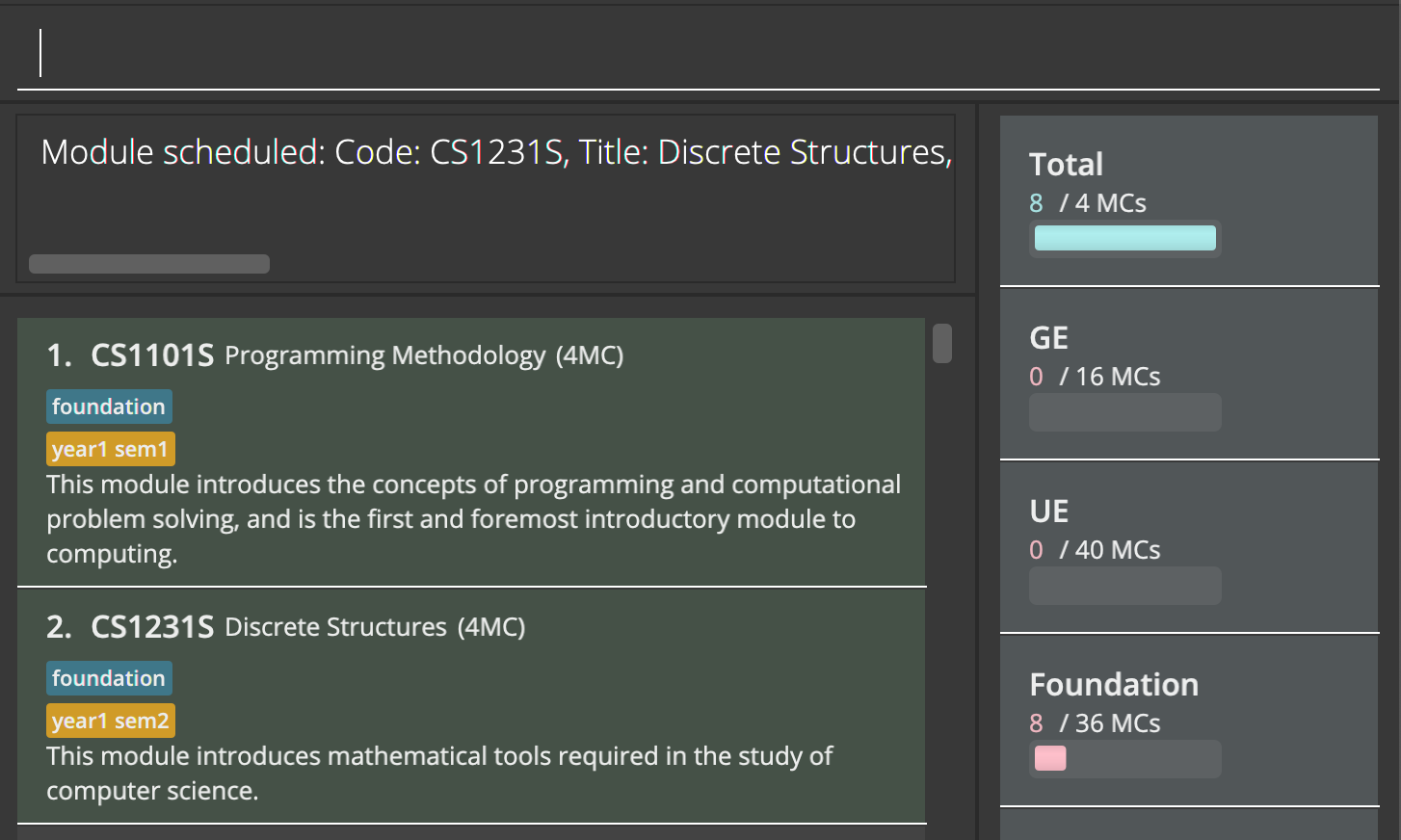Image resolution: width=1401 pixels, height=840 pixels.
Task: Click the command input text field
Action: coord(699,53)
